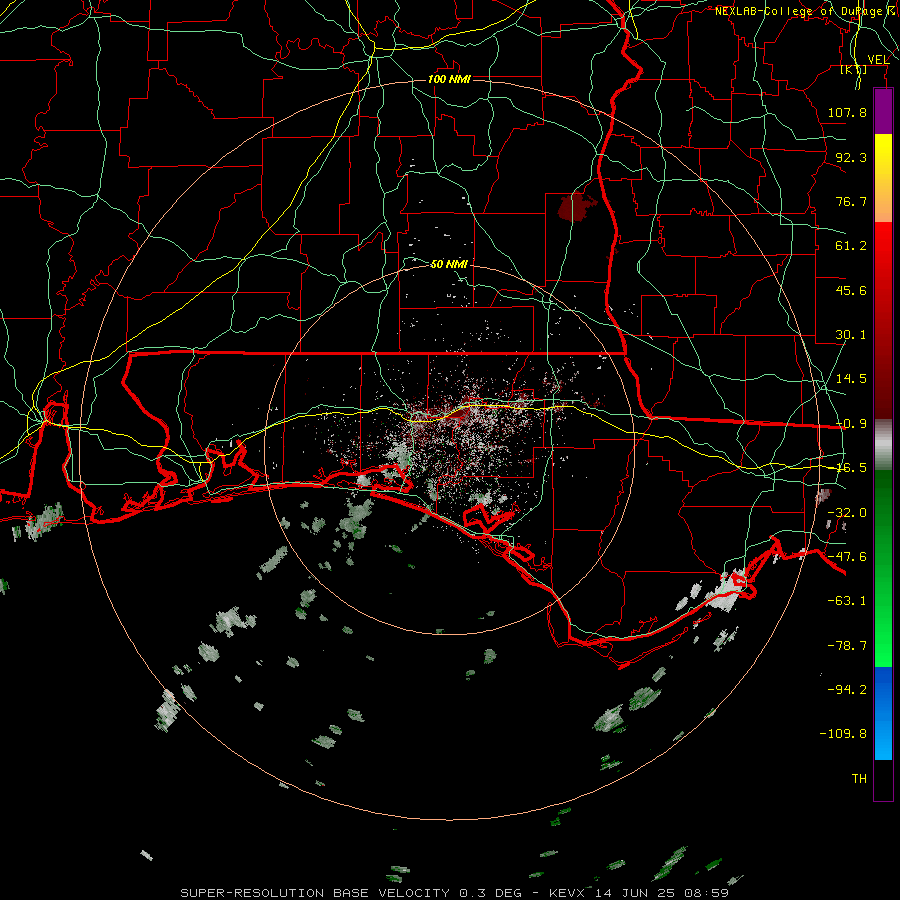Select the 14.5 legend value
Image resolution: width=900 pixels, height=900 pixels.
pos(851,379)
